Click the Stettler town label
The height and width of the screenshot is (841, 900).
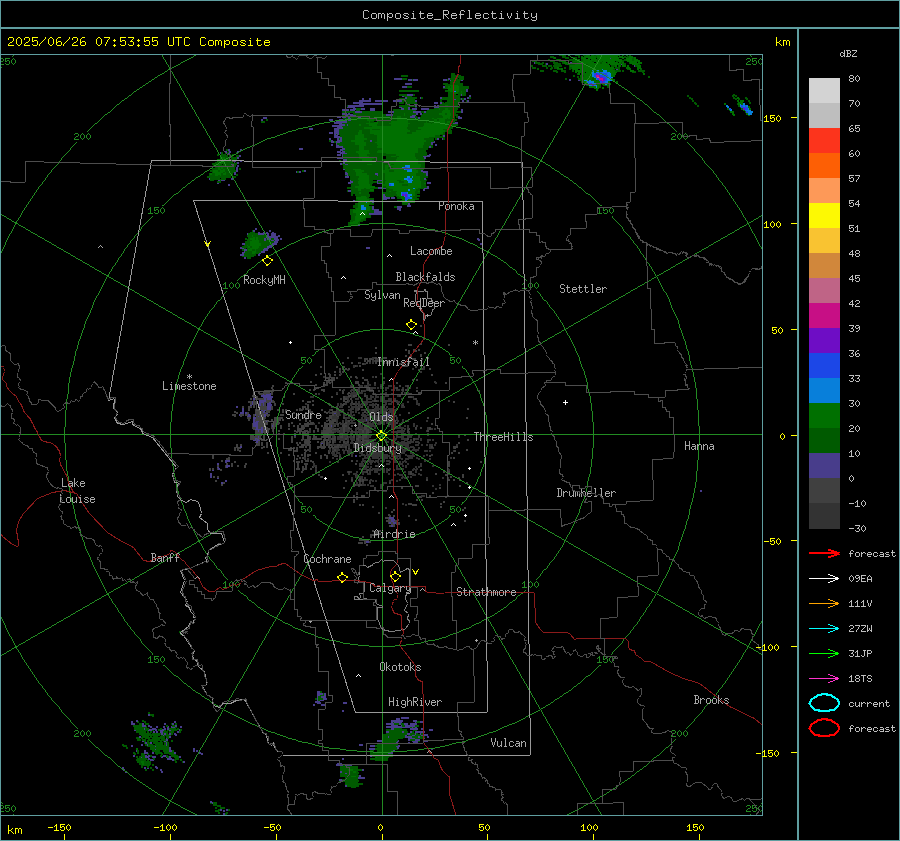pyautogui.click(x=583, y=289)
